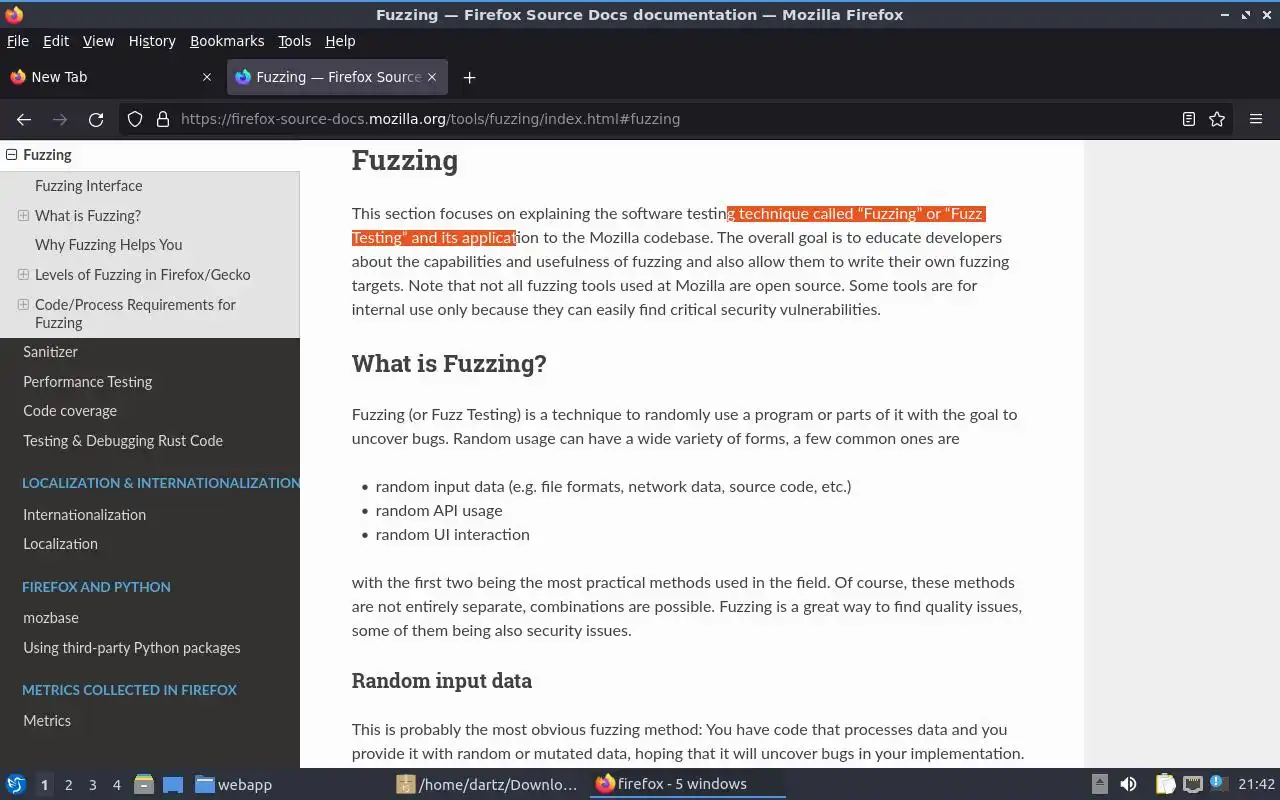Image resolution: width=1280 pixels, height=800 pixels.
Task: Switch to workspace 2 in taskbar
Action: [68, 785]
